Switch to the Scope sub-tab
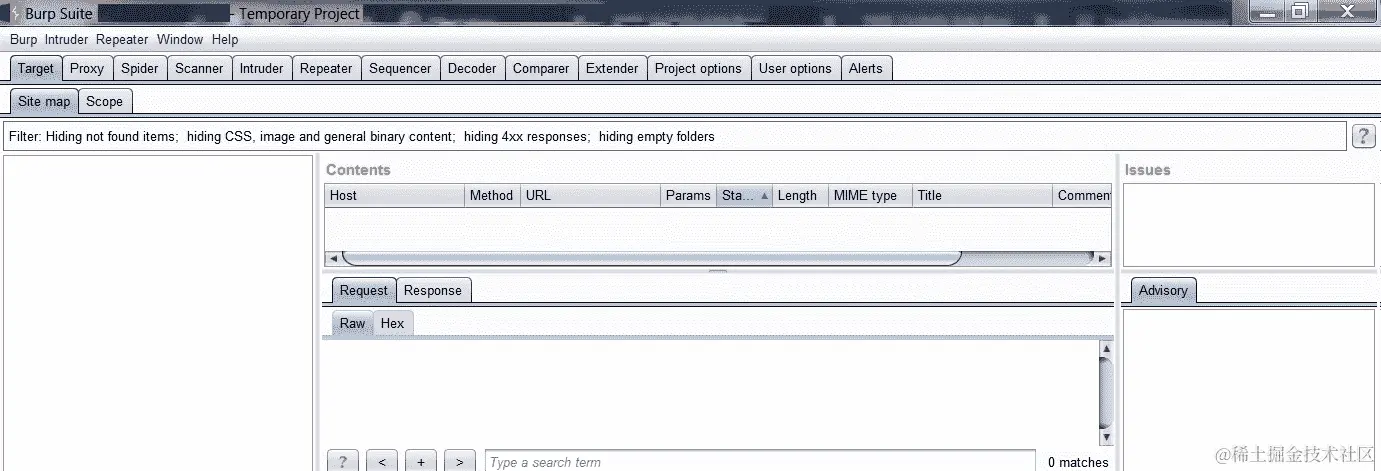This screenshot has width=1381, height=471. tap(104, 101)
